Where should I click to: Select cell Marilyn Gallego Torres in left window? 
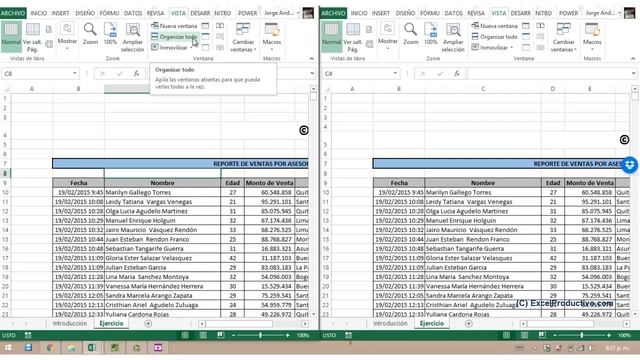click(162, 192)
